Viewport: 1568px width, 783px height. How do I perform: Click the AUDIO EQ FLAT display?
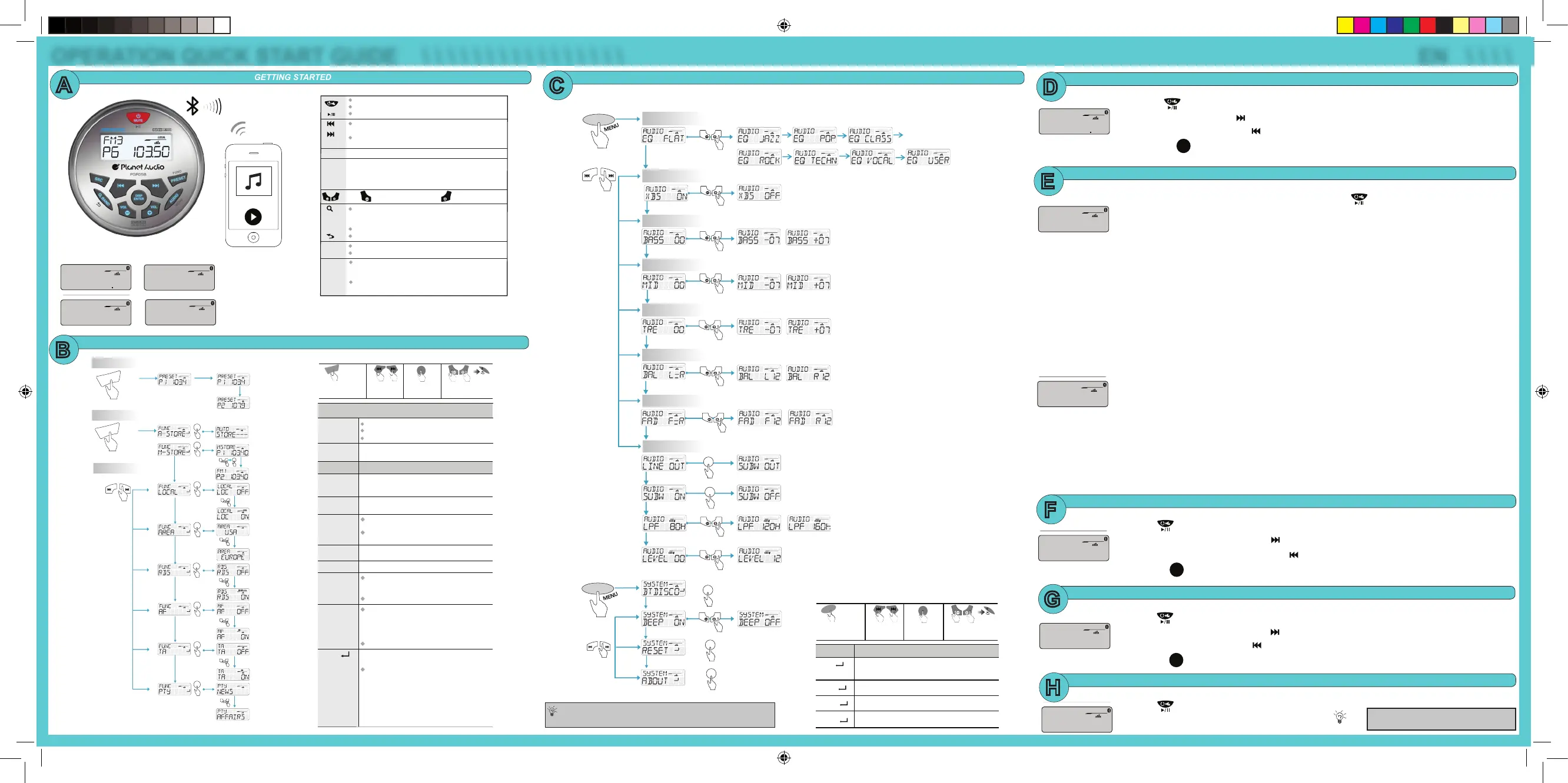[x=663, y=135]
